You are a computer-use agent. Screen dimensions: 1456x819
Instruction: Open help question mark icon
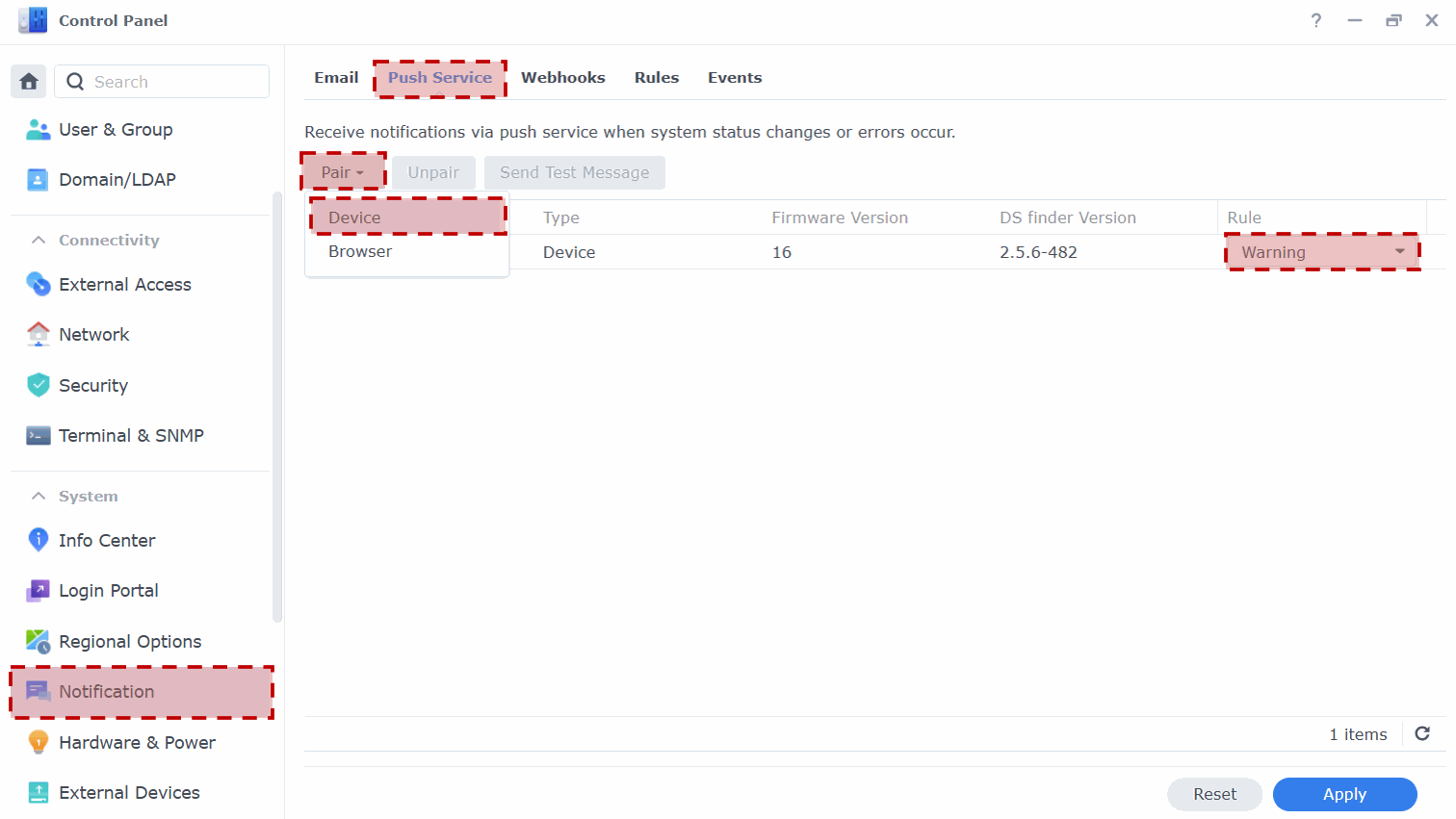click(x=1316, y=20)
